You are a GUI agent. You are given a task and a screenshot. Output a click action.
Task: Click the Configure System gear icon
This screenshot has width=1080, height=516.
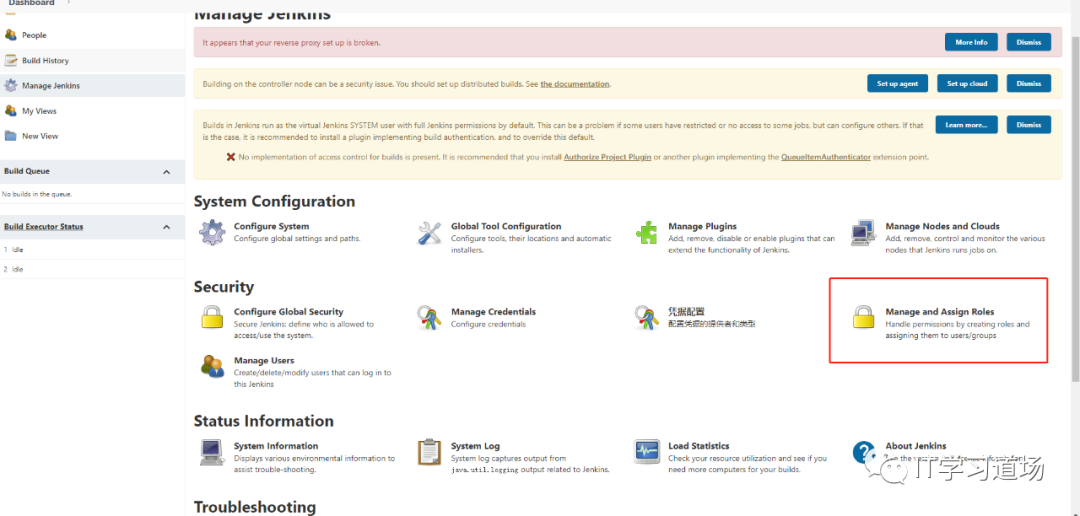(212, 233)
